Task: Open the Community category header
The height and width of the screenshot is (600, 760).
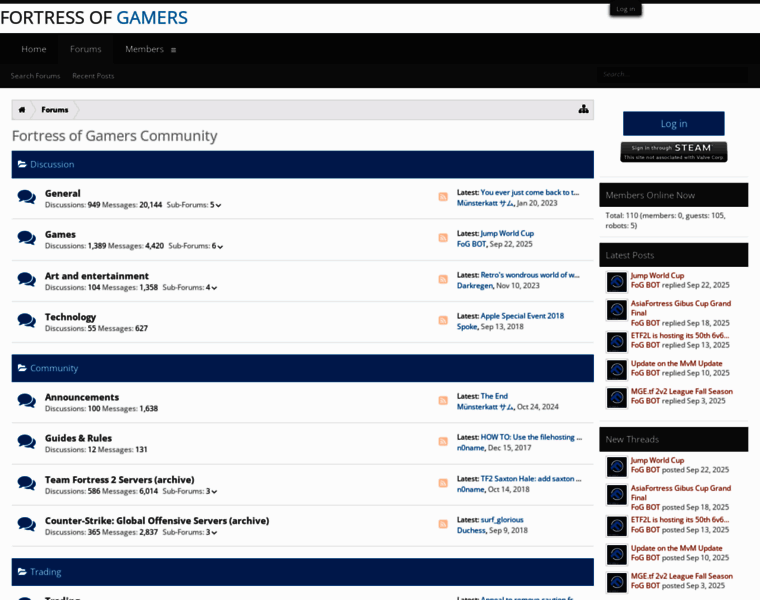Action: (x=54, y=368)
